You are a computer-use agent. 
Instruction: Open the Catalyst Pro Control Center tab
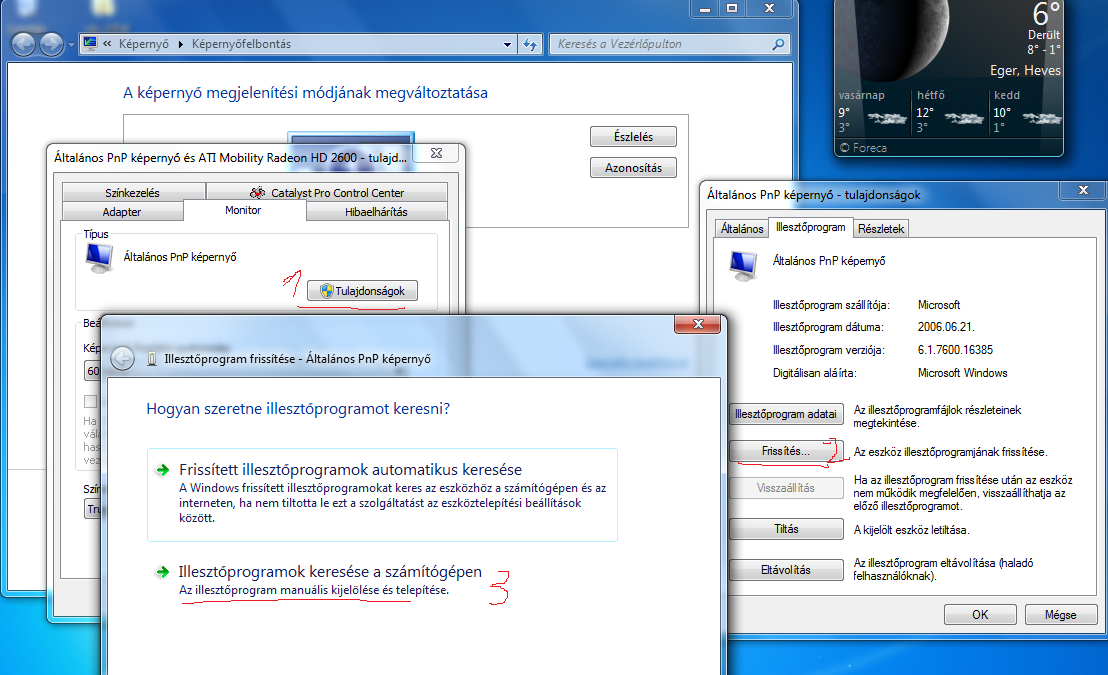tap(327, 192)
